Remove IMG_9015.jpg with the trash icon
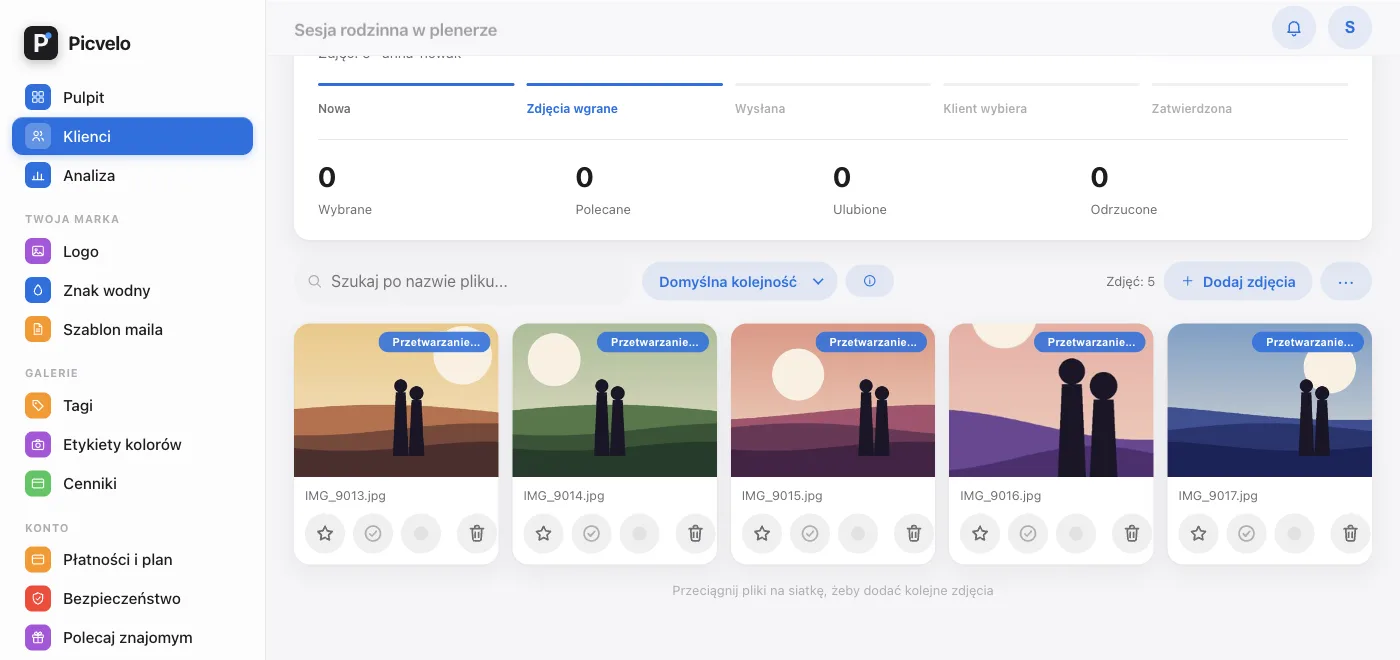This screenshot has height=660, width=1400. coord(914,534)
